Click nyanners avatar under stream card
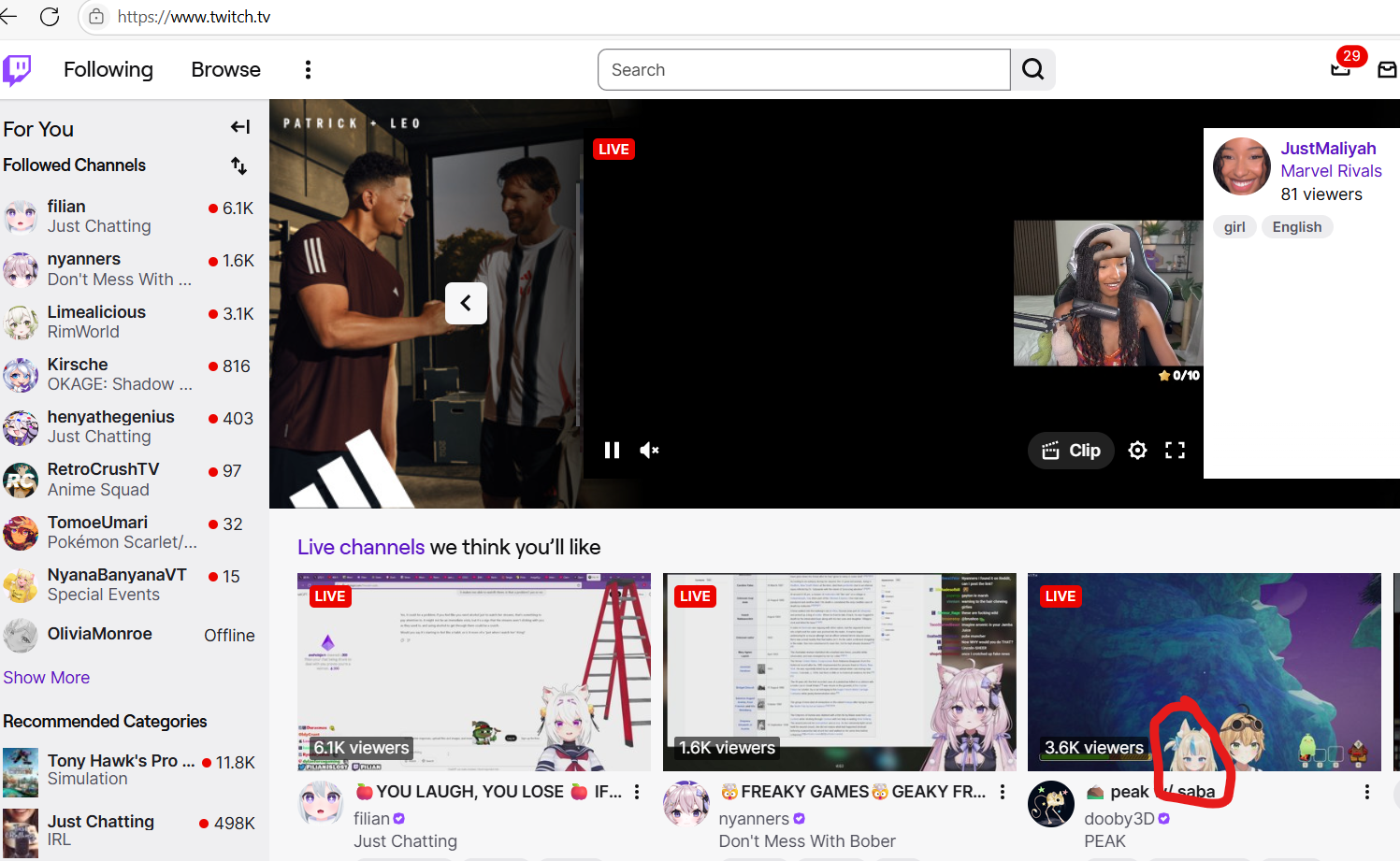1400x861 pixels. click(686, 803)
